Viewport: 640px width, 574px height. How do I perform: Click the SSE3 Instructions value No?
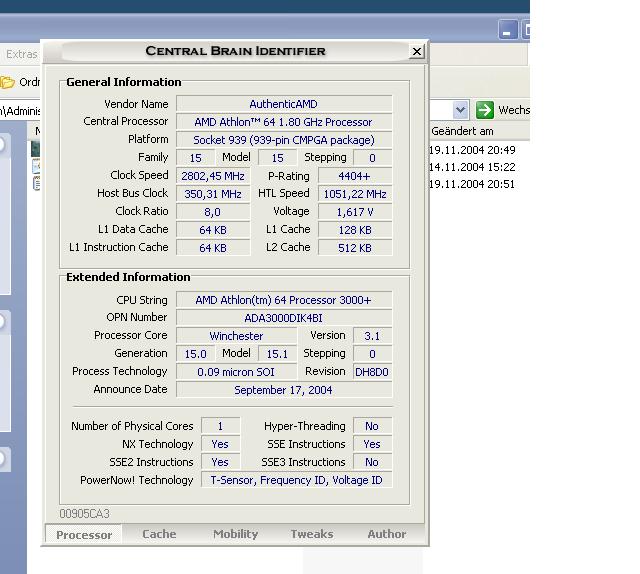tap(372, 462)
